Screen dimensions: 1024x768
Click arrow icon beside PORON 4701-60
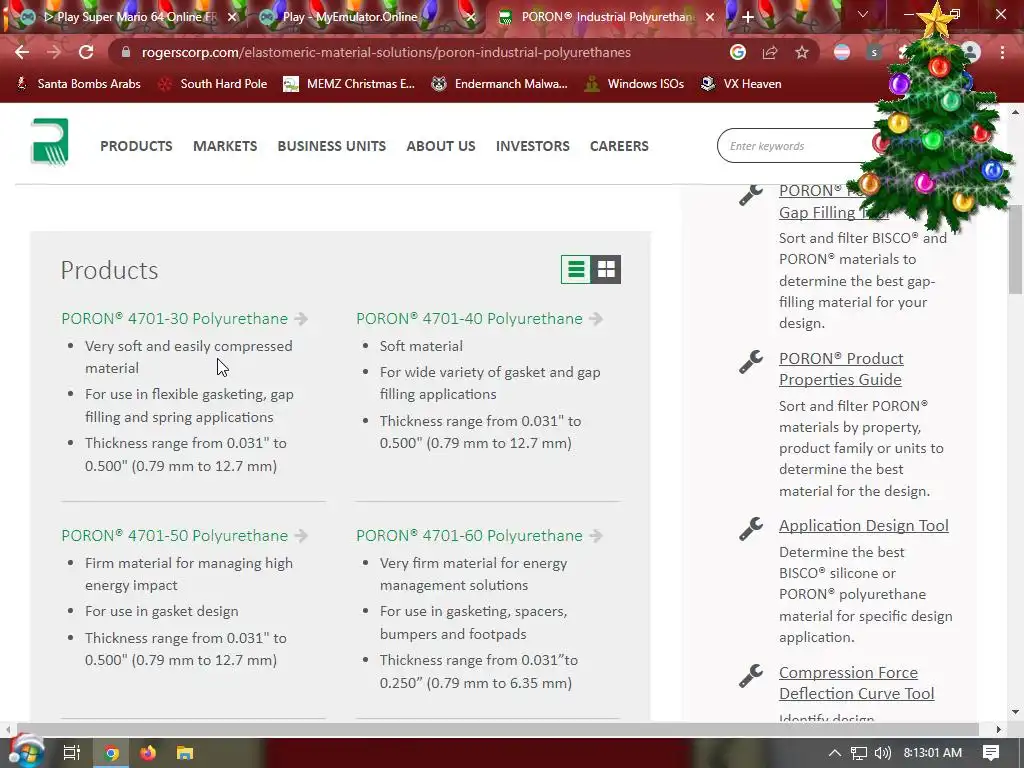596,536
